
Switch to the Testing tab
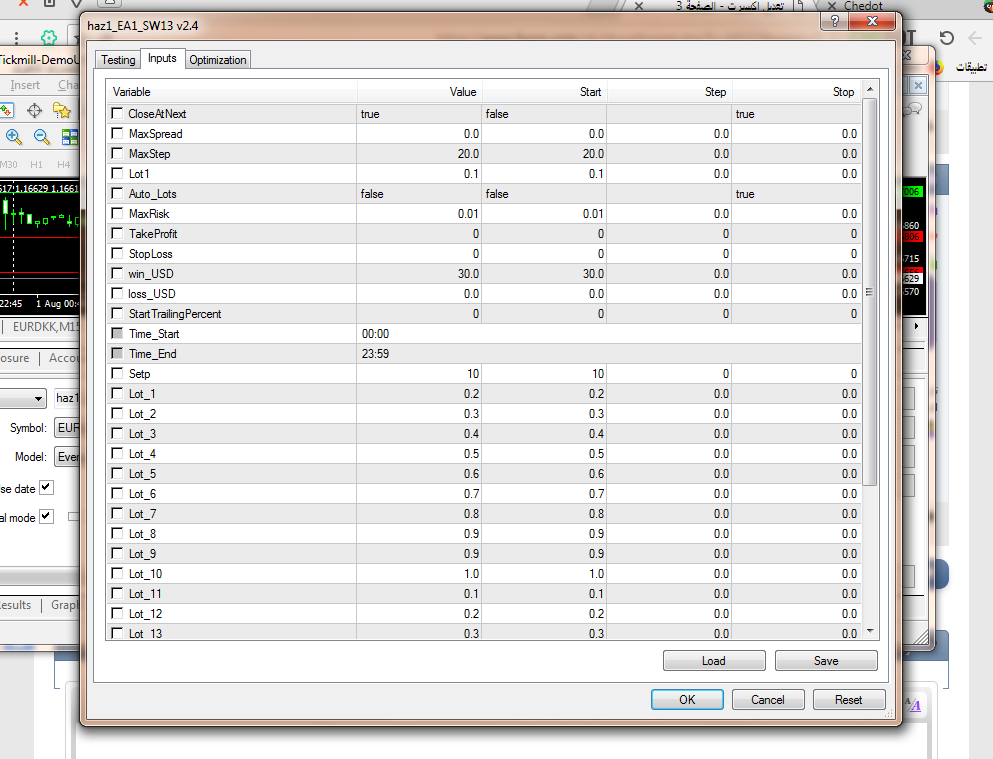[118, 60]
